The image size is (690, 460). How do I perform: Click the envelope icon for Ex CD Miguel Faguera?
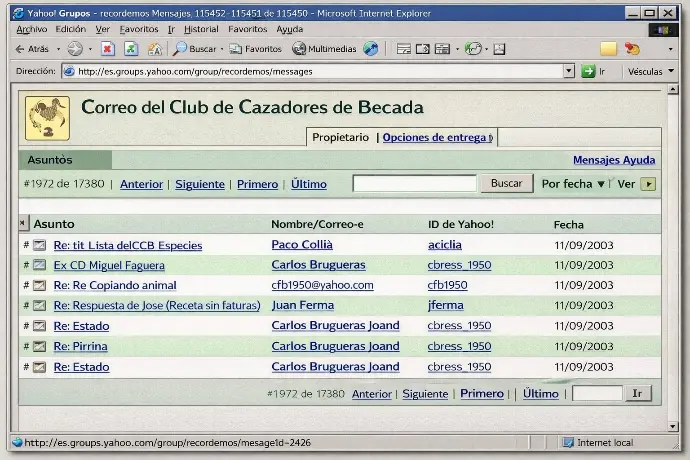pos(40,265)
